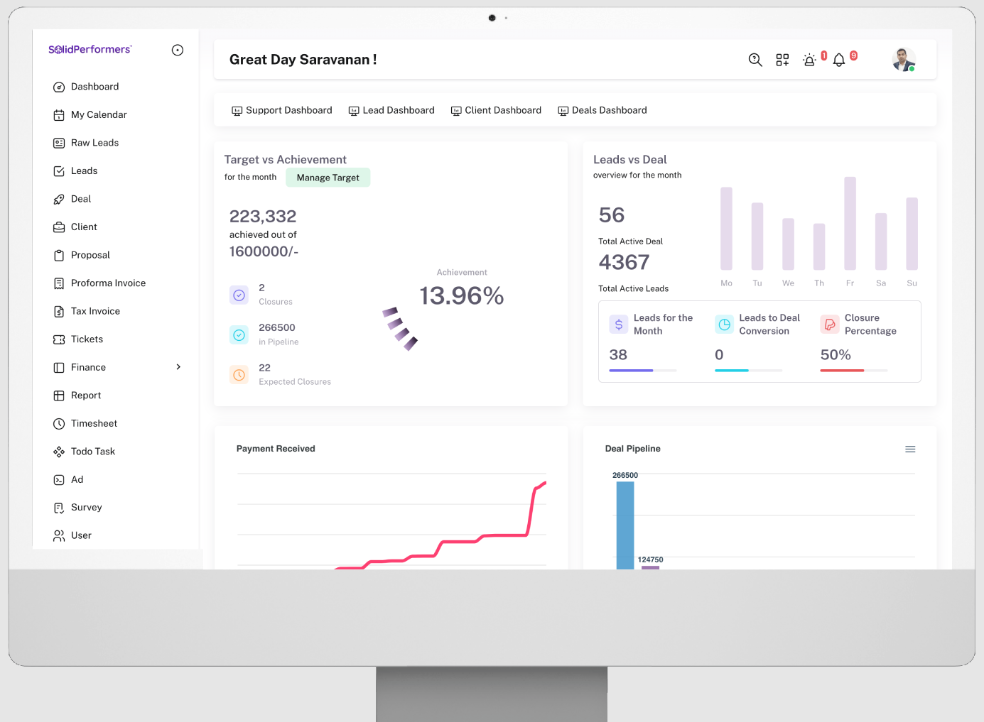The image size is (984, 722).
Task: Click the Closure Percentage icon
Action: point(829,324)
